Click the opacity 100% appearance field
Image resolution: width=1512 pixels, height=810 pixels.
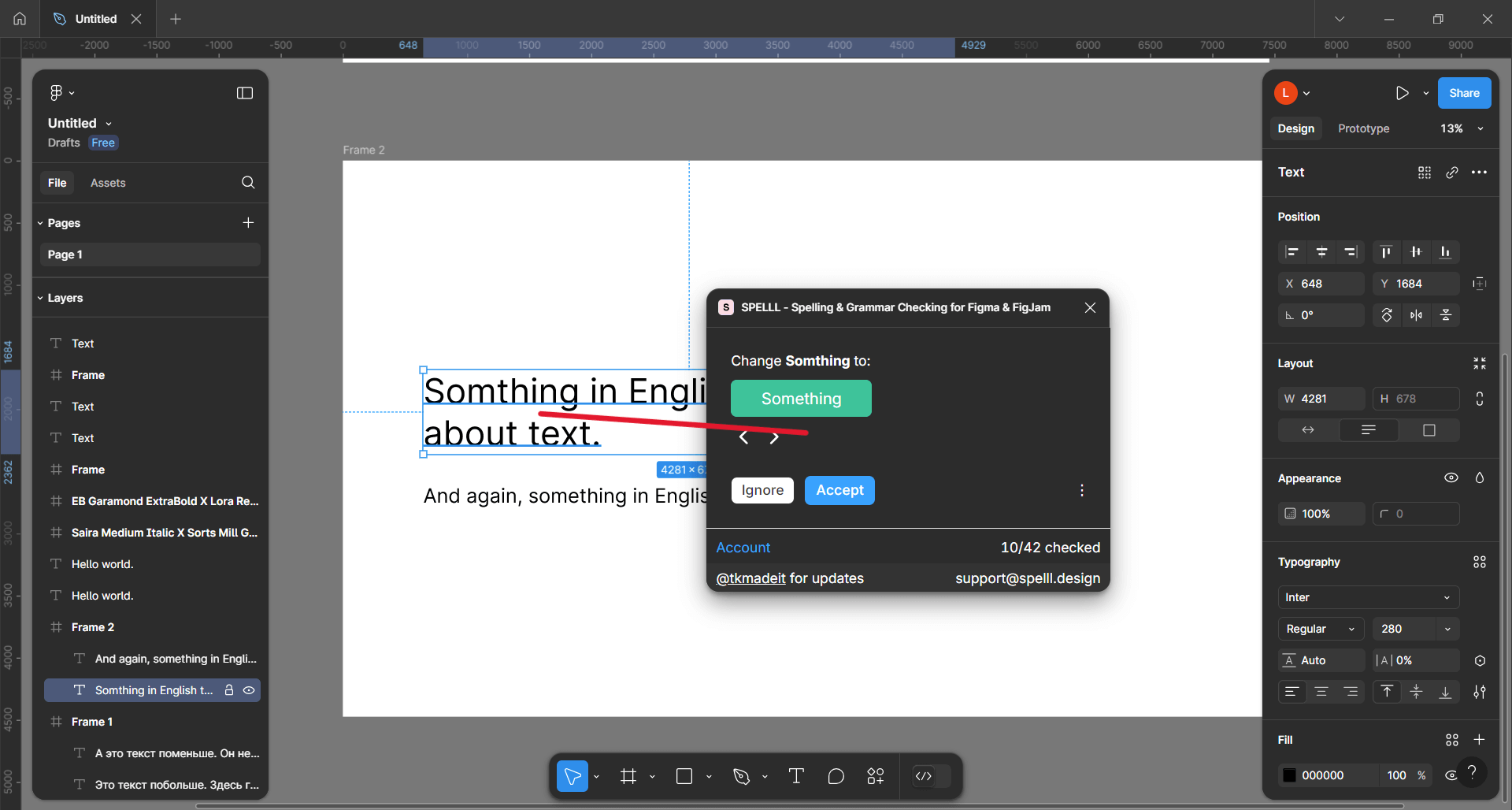coord(1321,514)
